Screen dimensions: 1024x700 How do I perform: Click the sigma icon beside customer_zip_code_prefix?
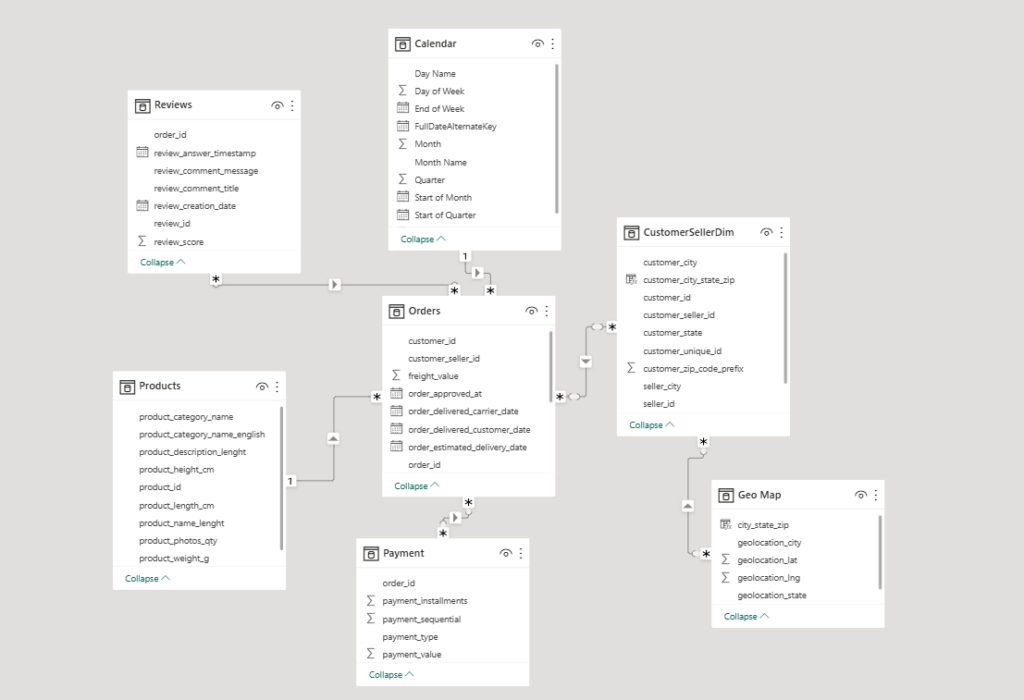629,367
